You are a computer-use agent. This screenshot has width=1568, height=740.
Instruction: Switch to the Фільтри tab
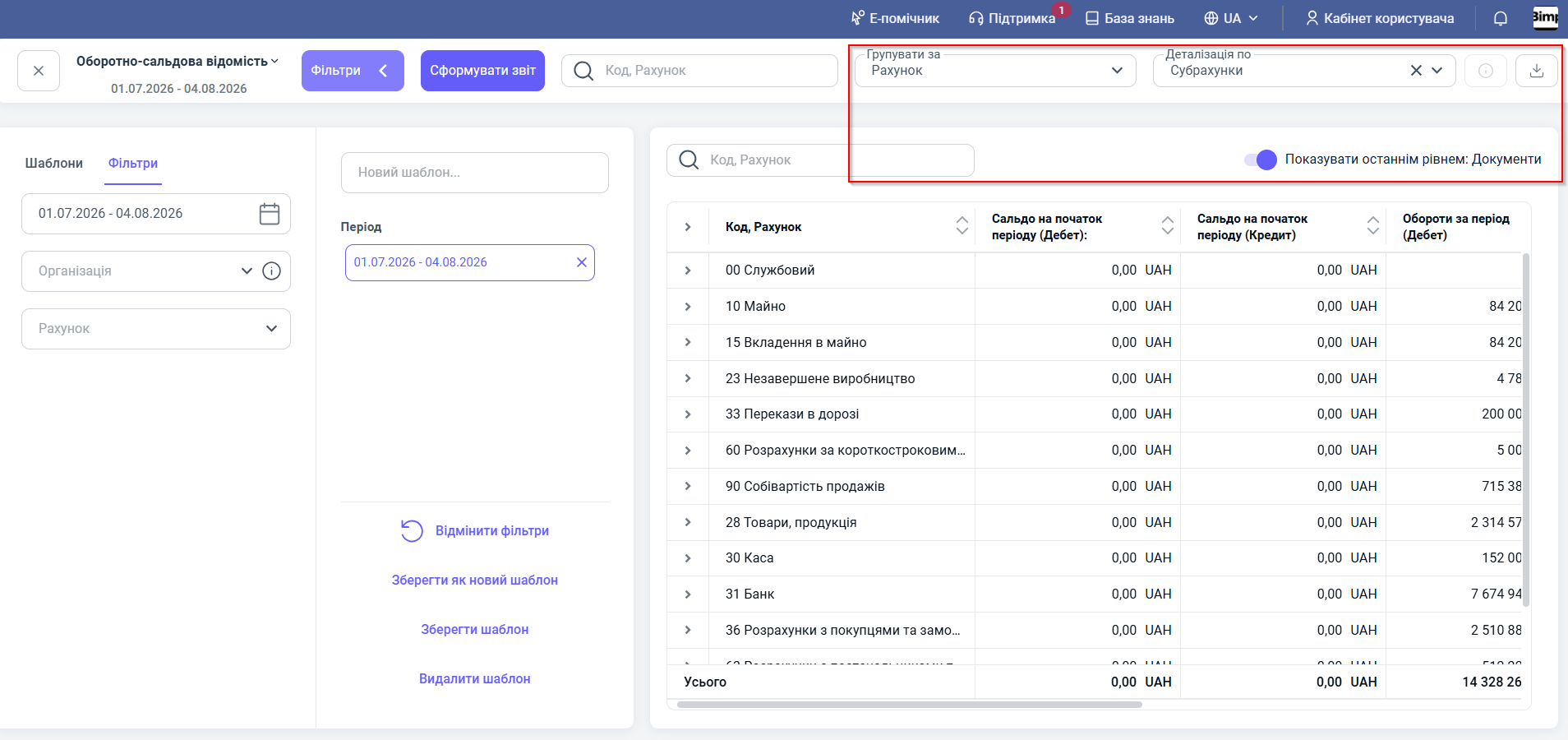point(133,163)
